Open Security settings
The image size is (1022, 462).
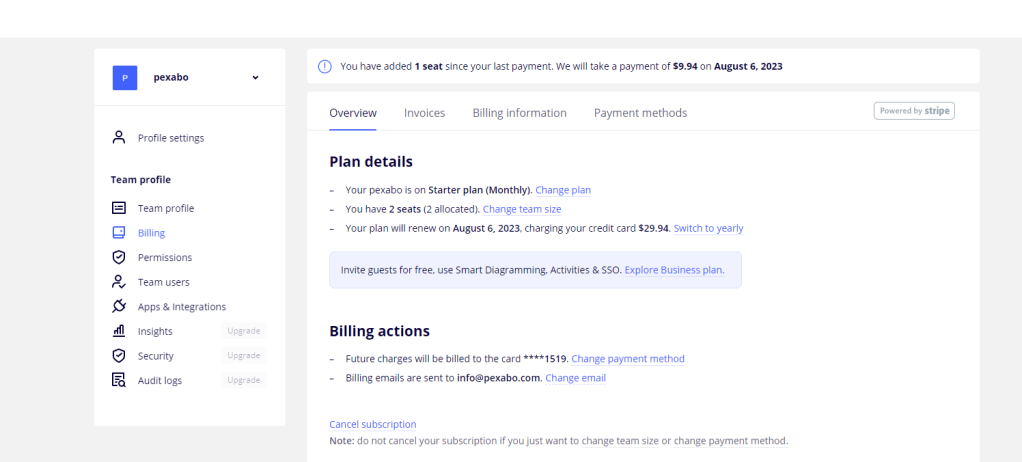pos(155,356)
